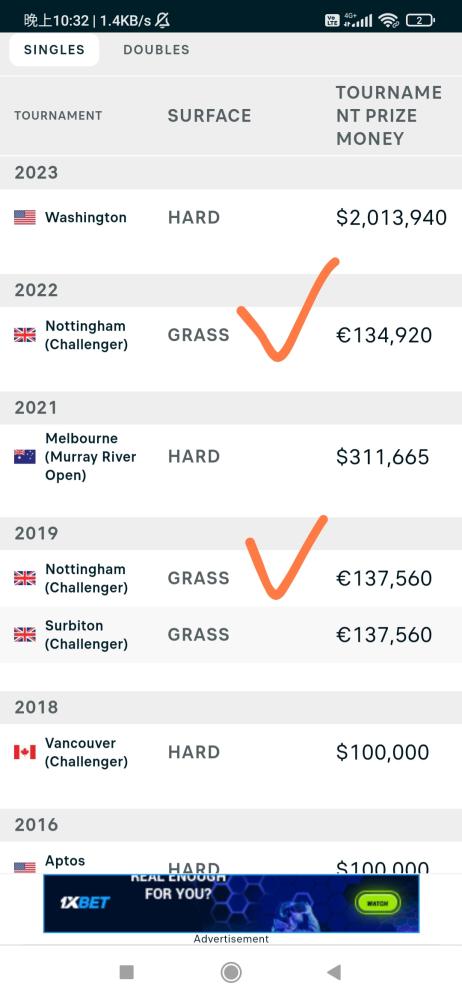Viewport: 462px width, 1000px height.
Task: Tap the Android back triangle button
Action: 334,972
